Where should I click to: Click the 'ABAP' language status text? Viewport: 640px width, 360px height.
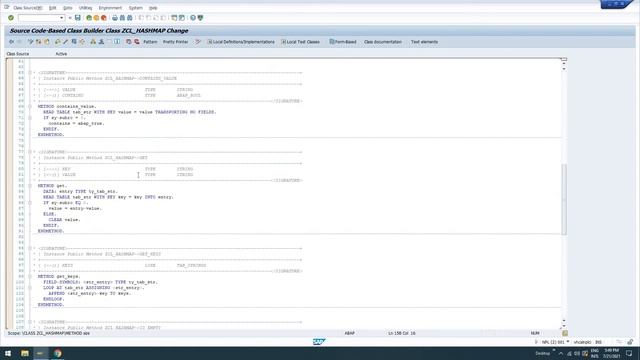349,333
